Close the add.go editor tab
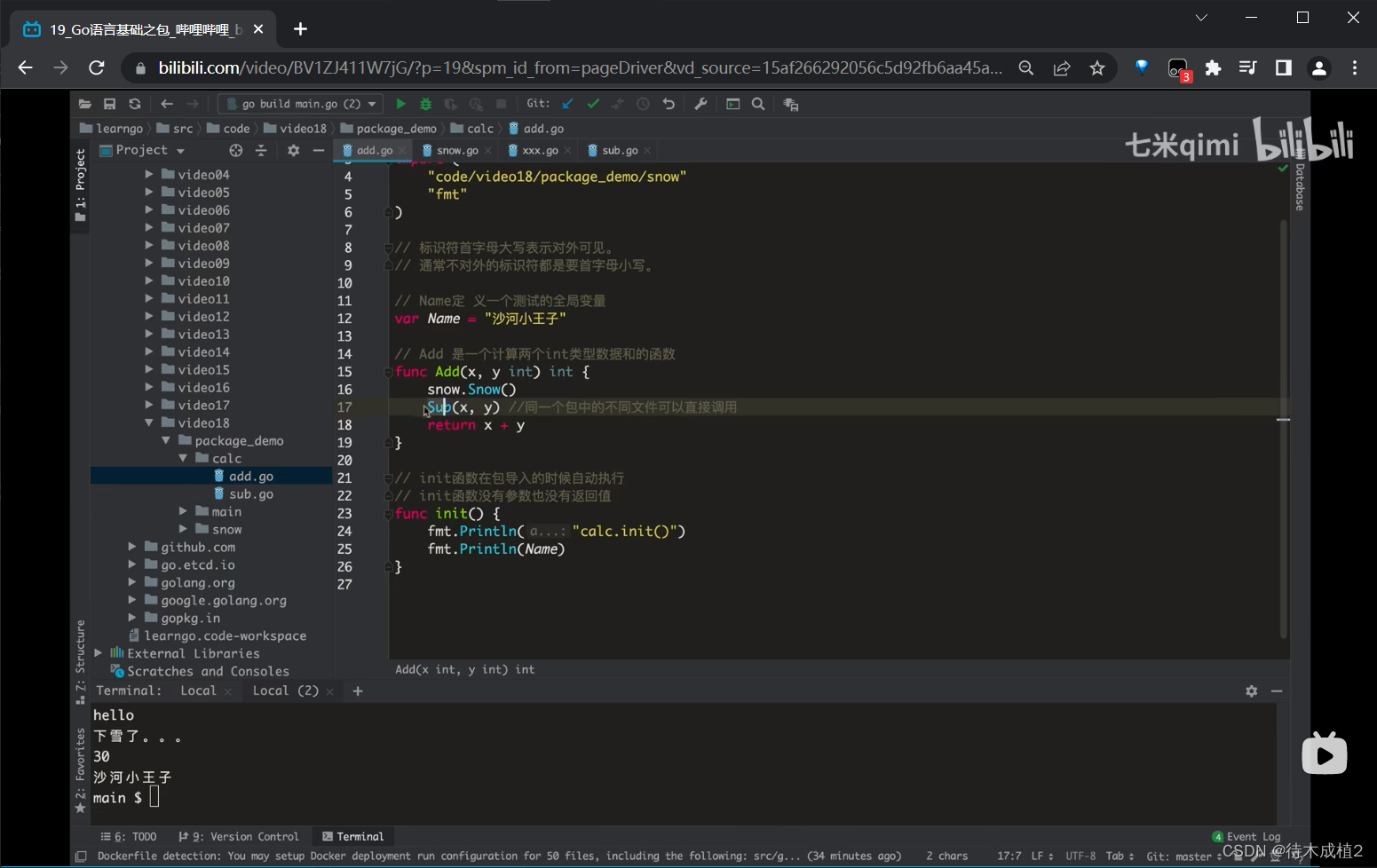1377x868 pixels. click(402, 151)
